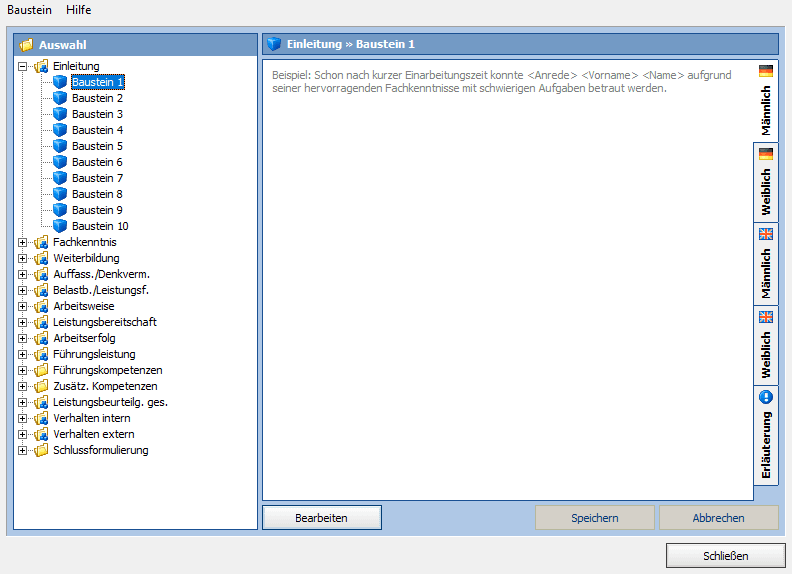This screenshot has width=792, height=574.
Task: Expand the Fachkenntnis tree node
Action: pyautogui.click(x=22, y=242)
